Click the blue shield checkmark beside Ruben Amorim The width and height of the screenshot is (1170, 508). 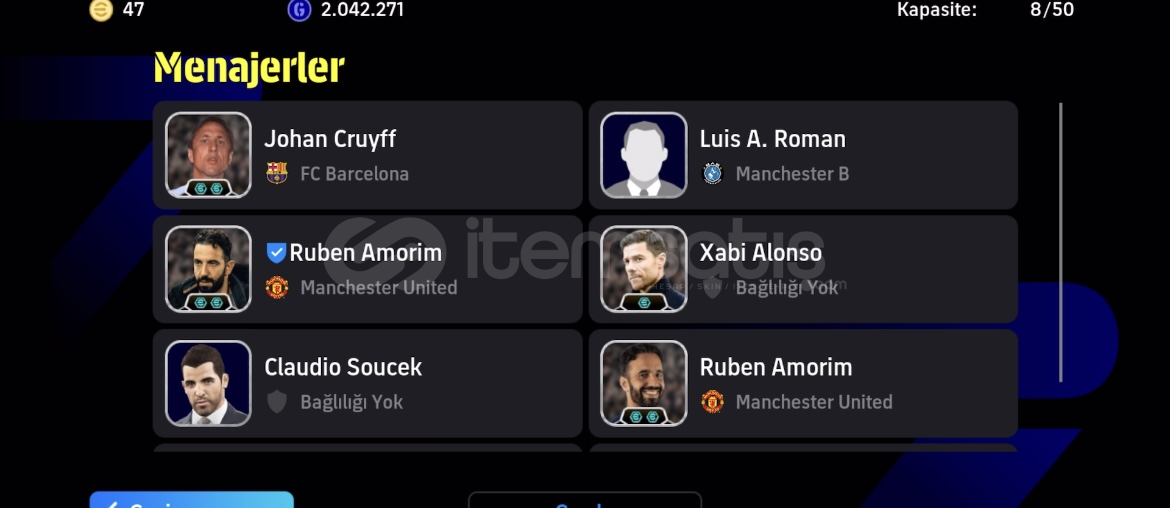(276, 253)
